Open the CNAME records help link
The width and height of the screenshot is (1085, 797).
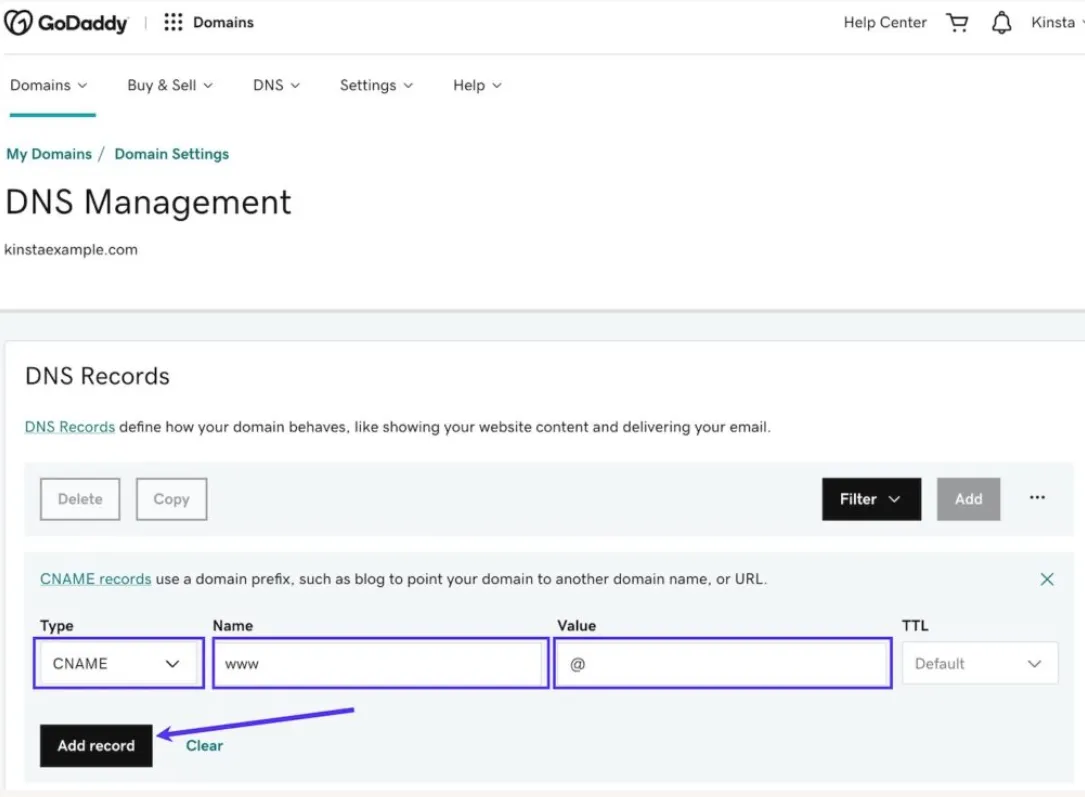coord(95,579)
